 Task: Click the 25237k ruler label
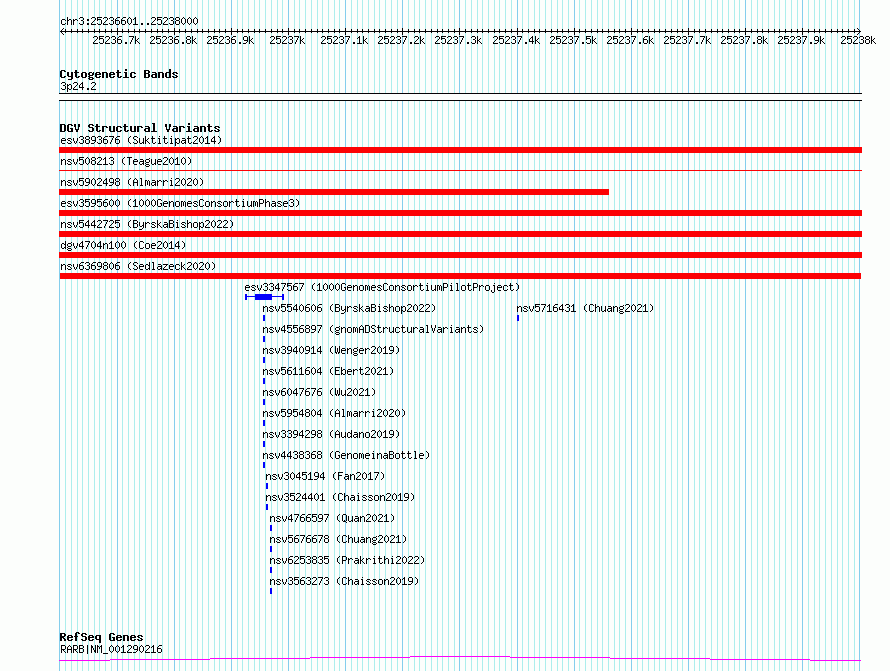287,40
